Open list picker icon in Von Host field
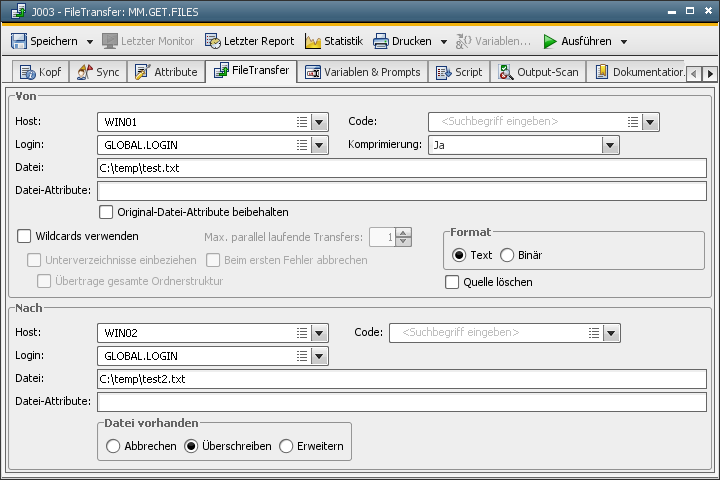The image size is (720, 480). (x=302, y=122)
